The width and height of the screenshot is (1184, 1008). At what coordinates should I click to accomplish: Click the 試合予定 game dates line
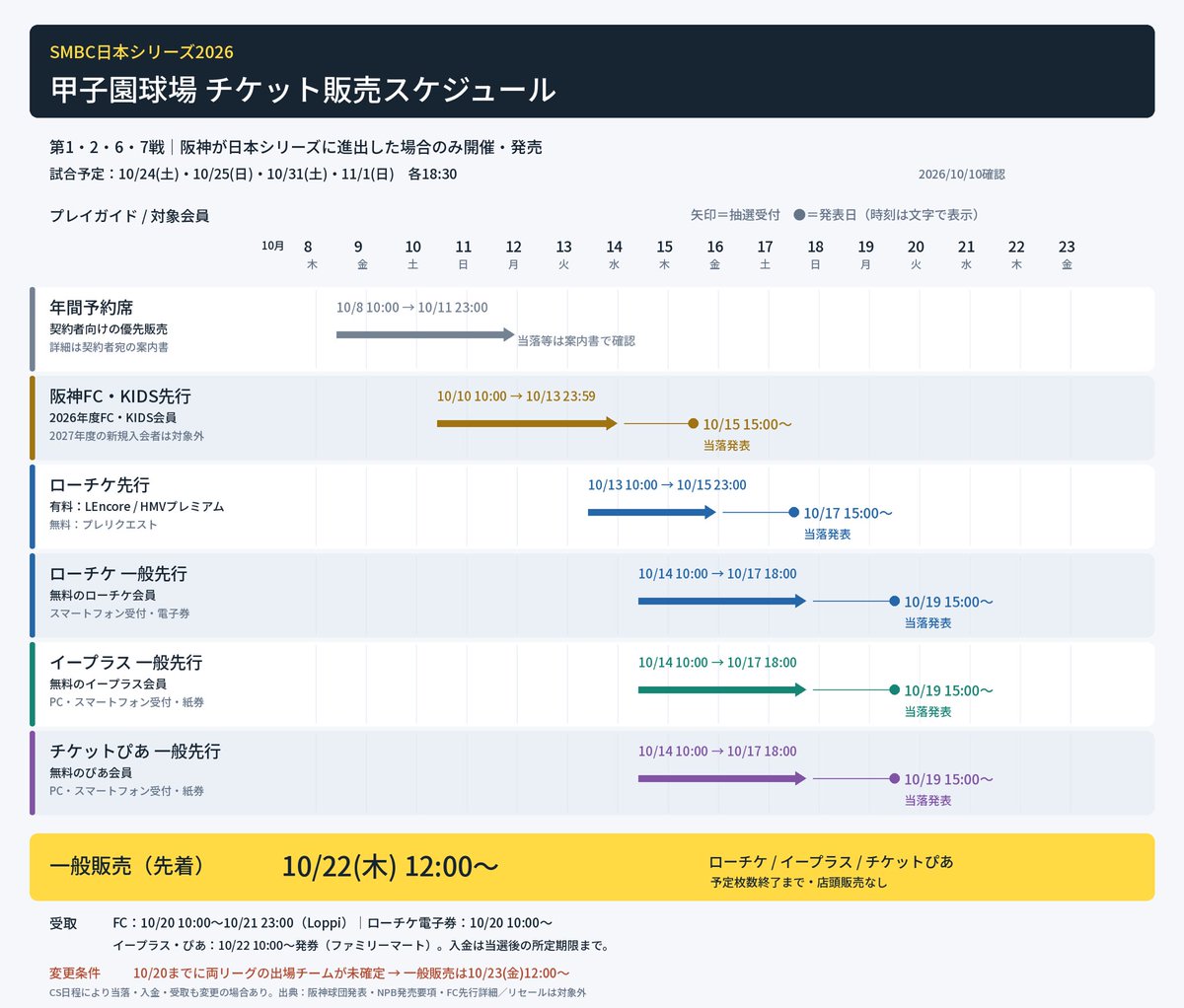pyautogui.click(x=253, y=174)
